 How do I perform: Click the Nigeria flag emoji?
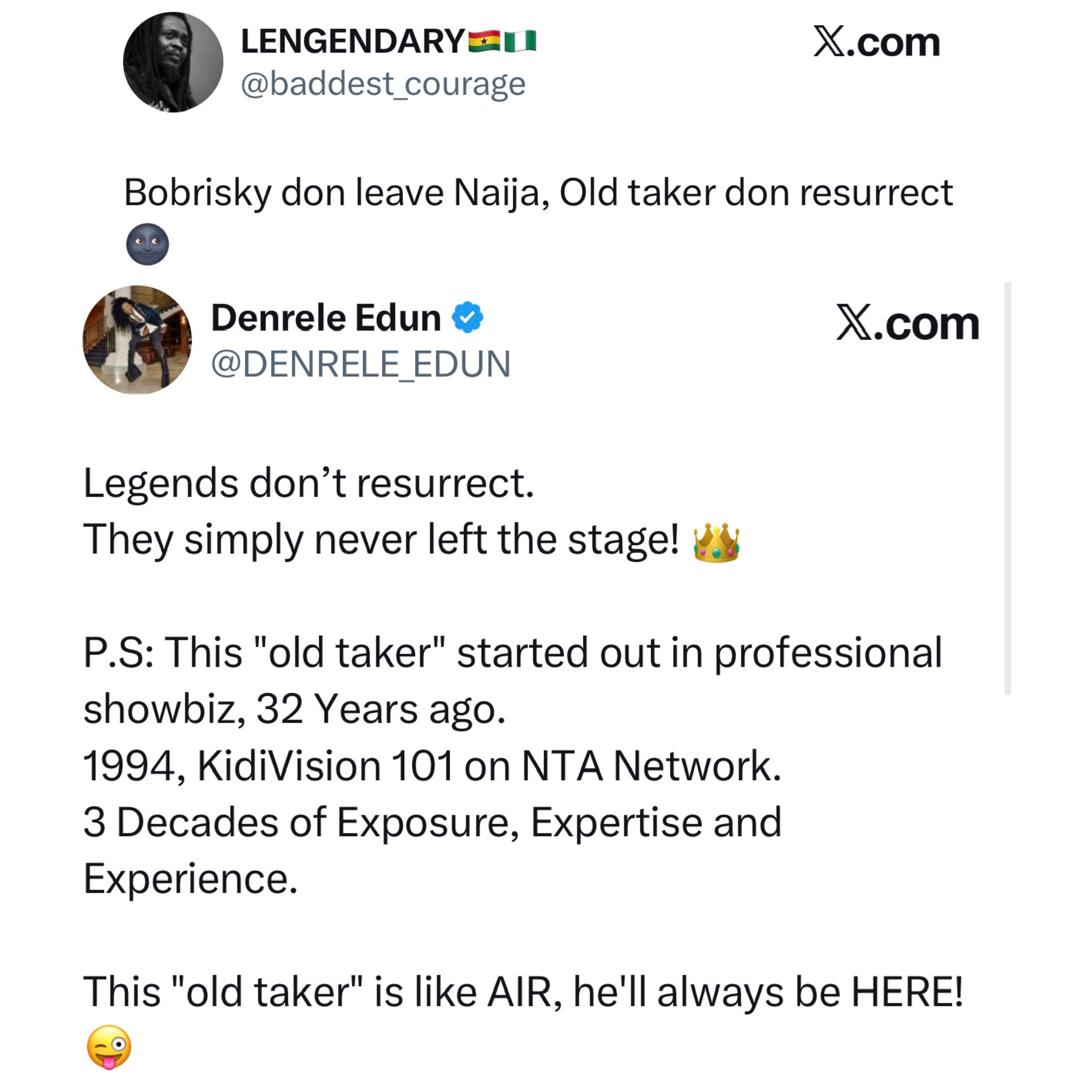click(520, 41)
